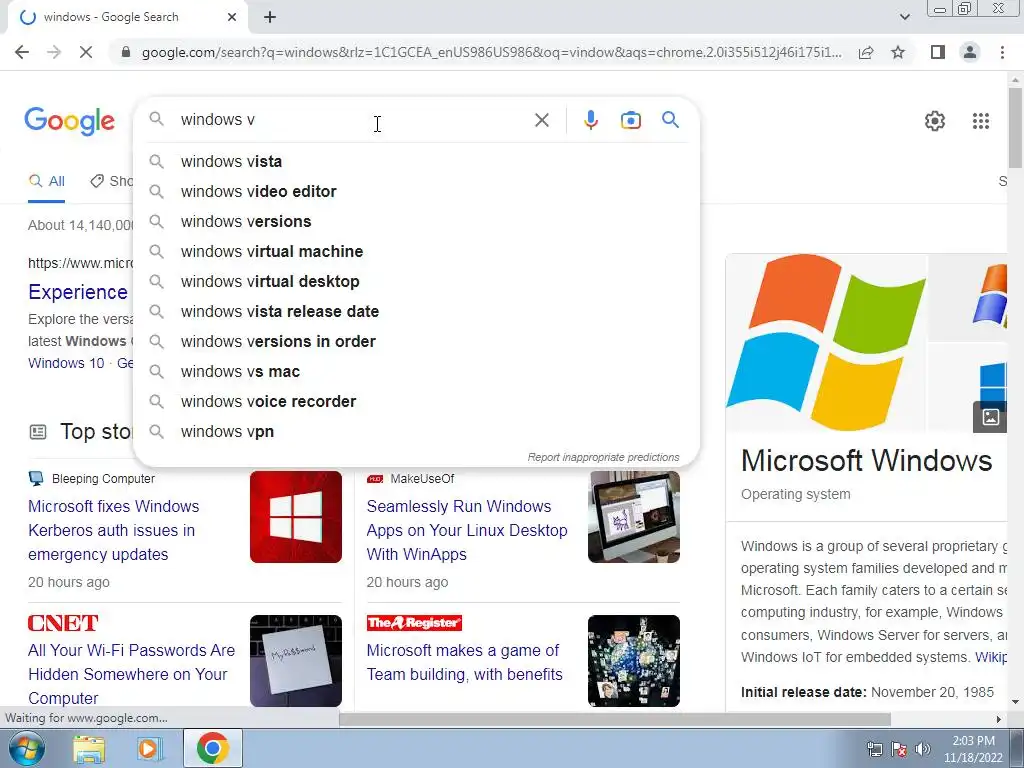Select suggestion windows vista release date

[x=416, y=312]
